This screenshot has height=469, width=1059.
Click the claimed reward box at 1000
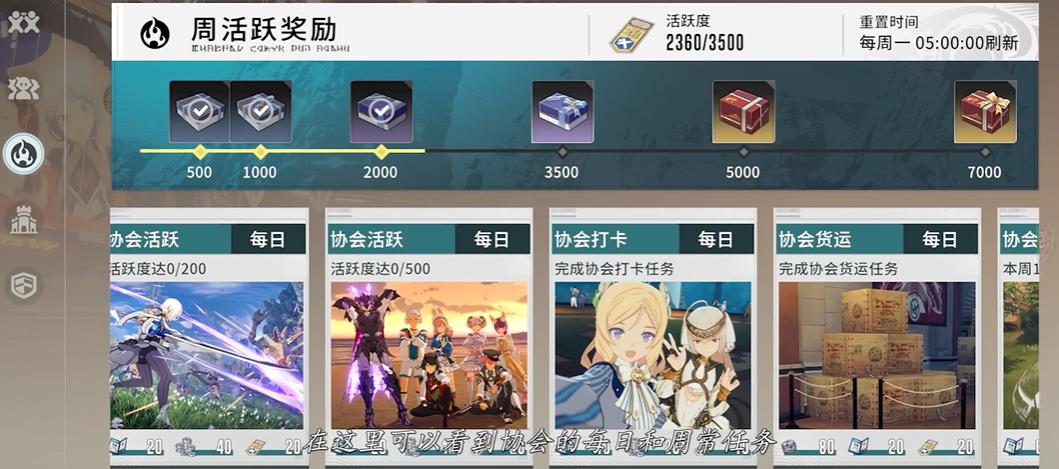click(261, 112)
